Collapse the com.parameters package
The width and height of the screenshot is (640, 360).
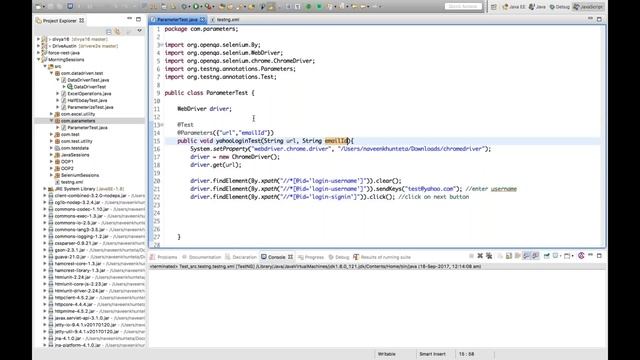point(52,121)
